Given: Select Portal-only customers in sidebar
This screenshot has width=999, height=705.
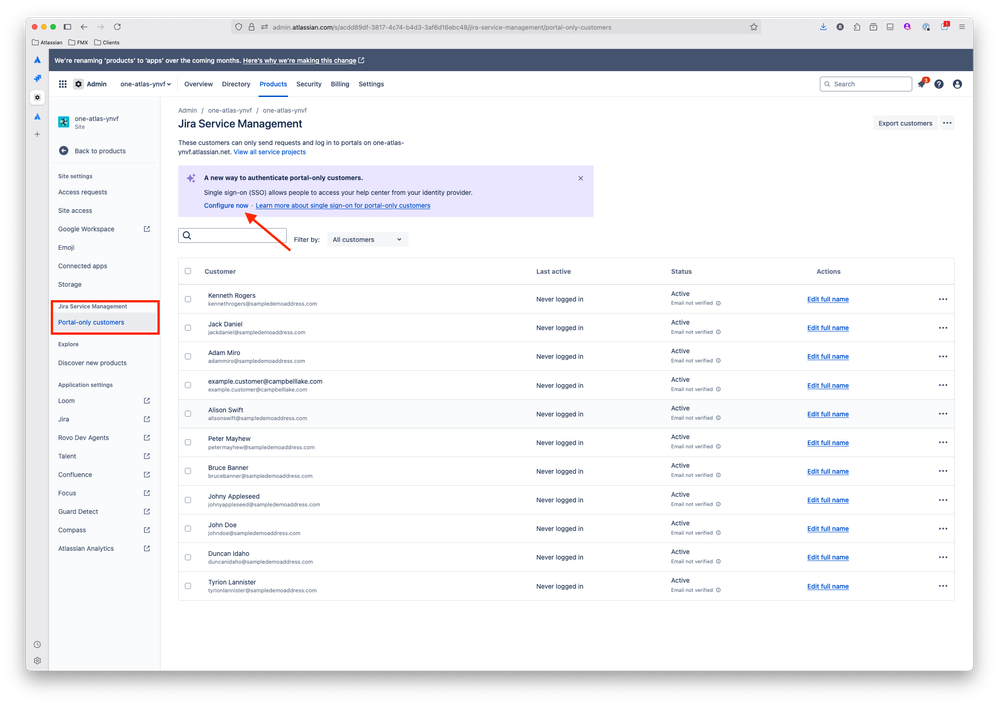Looking at the screenshot, I should point(91,322).
